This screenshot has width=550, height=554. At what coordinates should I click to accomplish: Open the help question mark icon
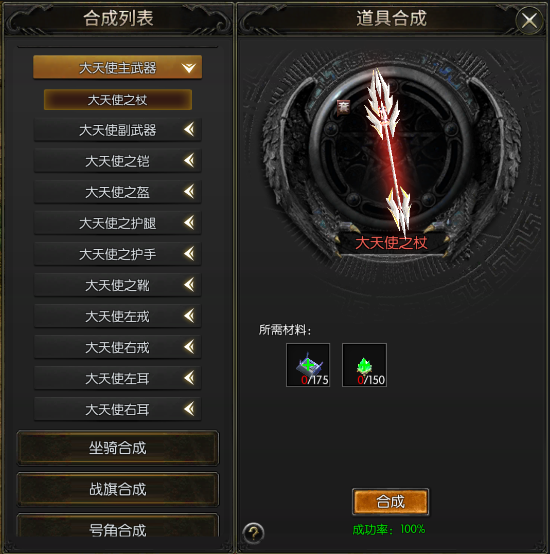tap(254, 532)
